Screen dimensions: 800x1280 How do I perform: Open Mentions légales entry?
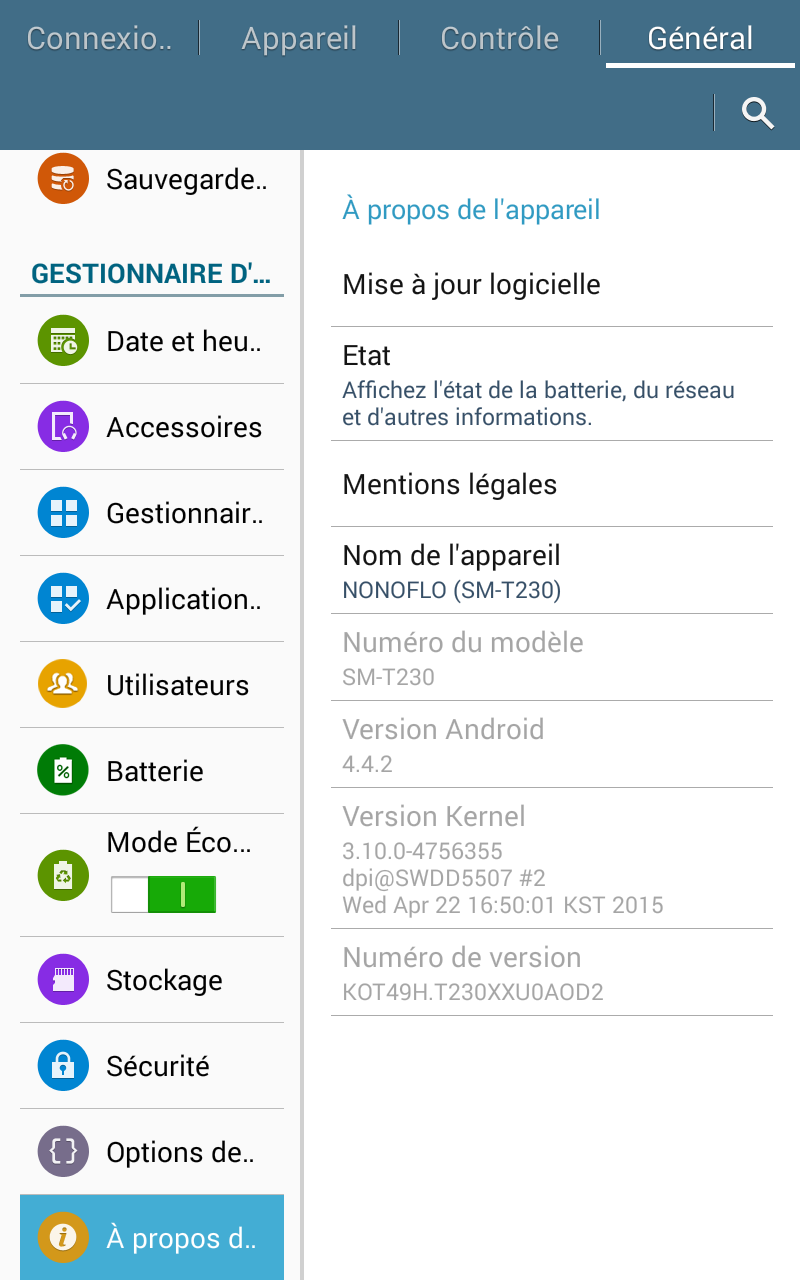(551, 485)
